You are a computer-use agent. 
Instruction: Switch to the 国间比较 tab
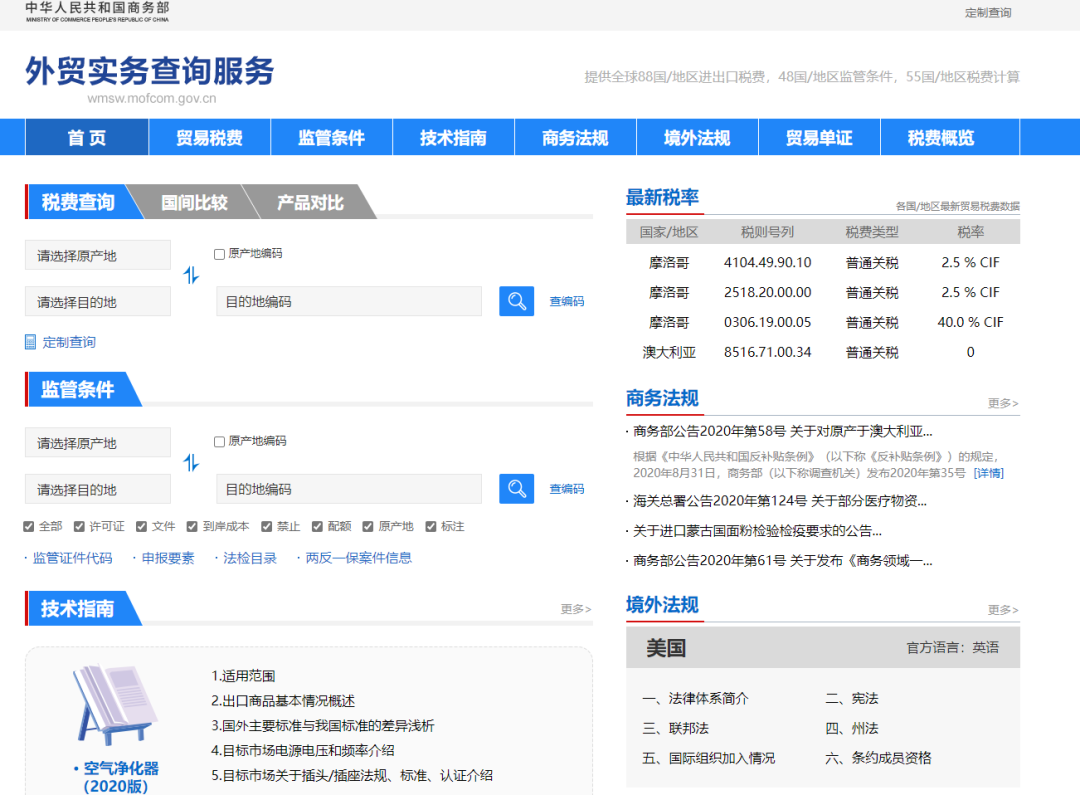click(x=194, y=202)
